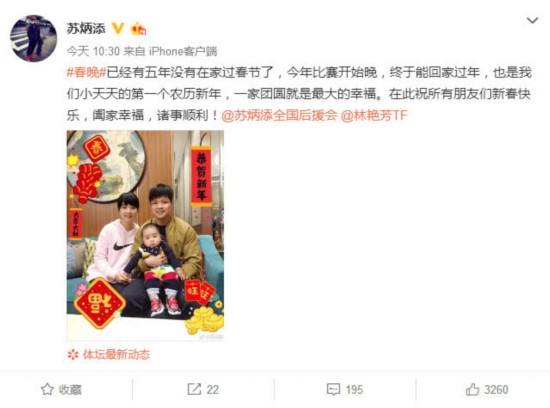Open reposts count 22
Screen dimensions: 550x408
pyautogui.click(x=213, y=390)
